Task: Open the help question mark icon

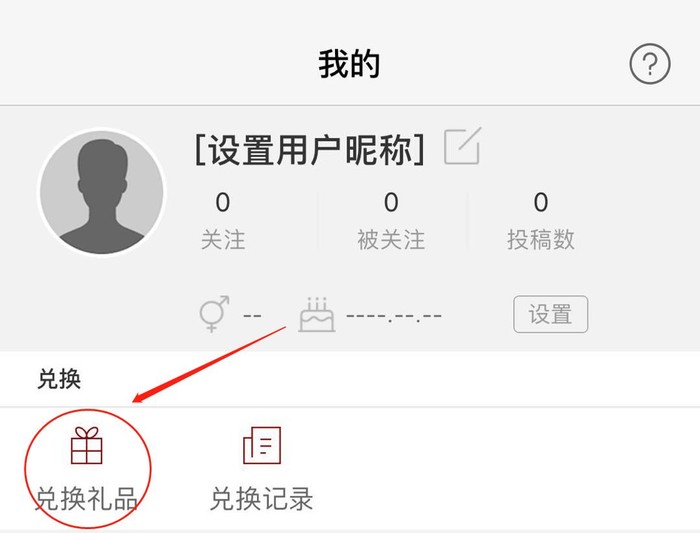Action: (x=650, y=64)
